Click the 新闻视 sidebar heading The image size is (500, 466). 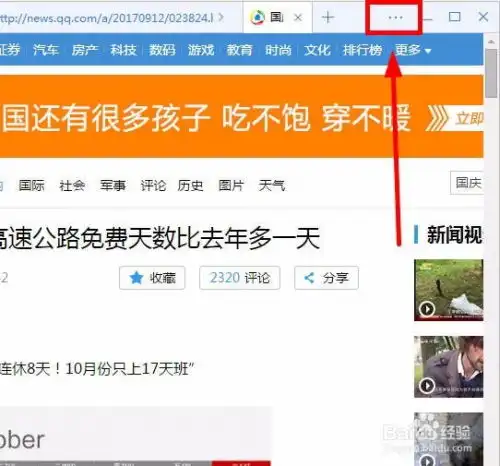click(x=455, y=235)
